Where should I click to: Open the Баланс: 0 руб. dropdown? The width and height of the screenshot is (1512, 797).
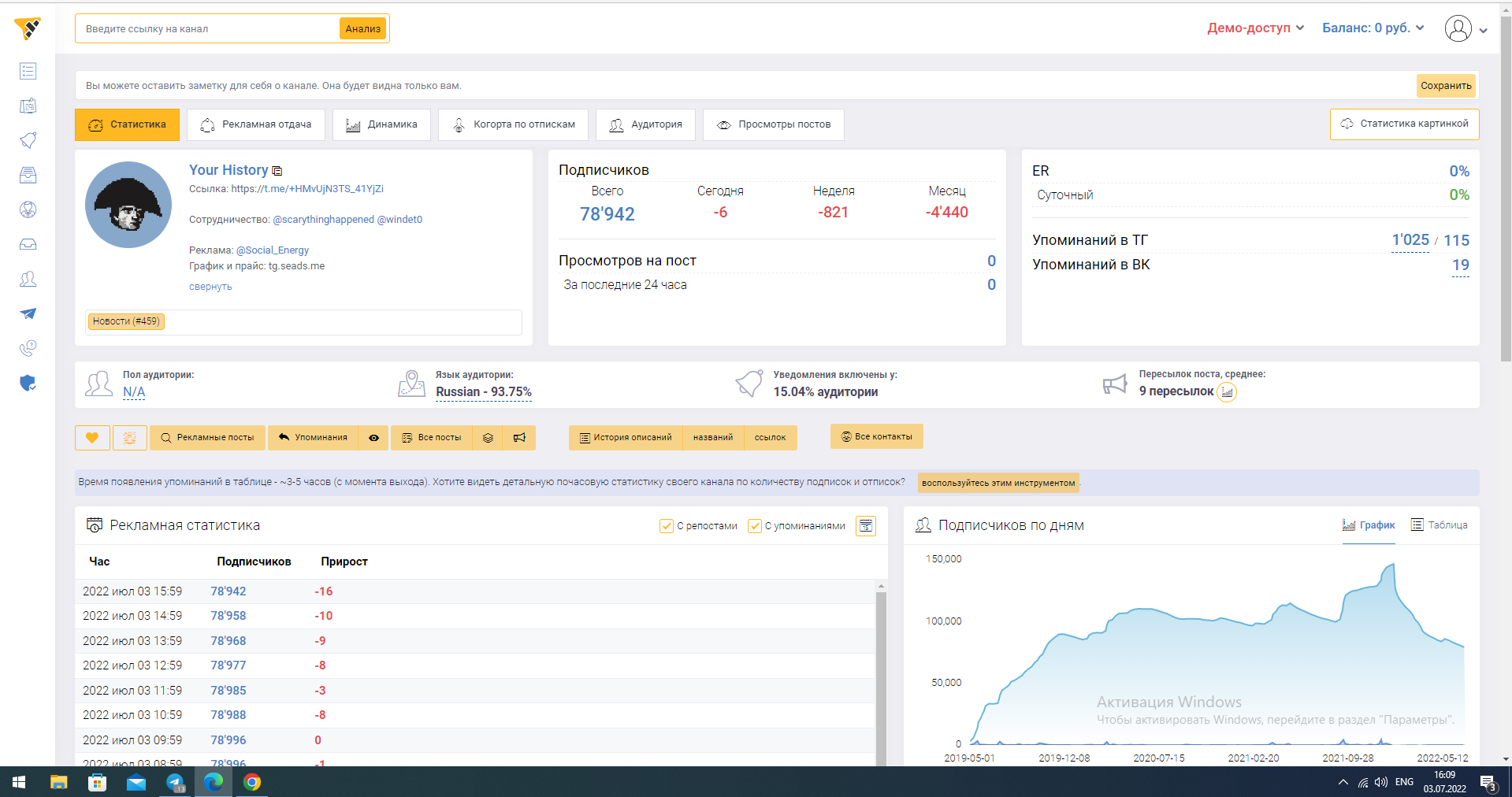click(x=1373, y=28)
